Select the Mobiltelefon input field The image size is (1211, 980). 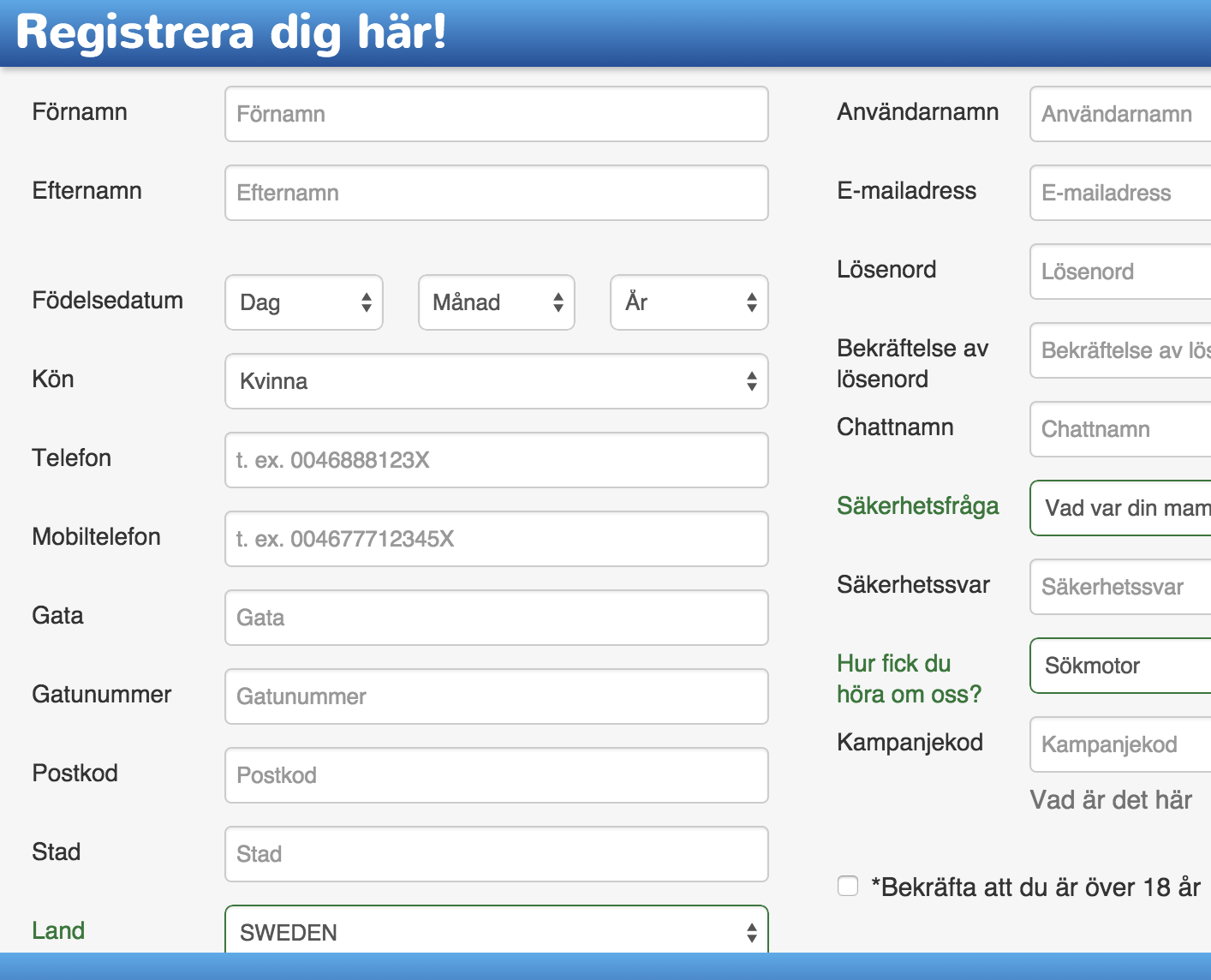point(496,539)
